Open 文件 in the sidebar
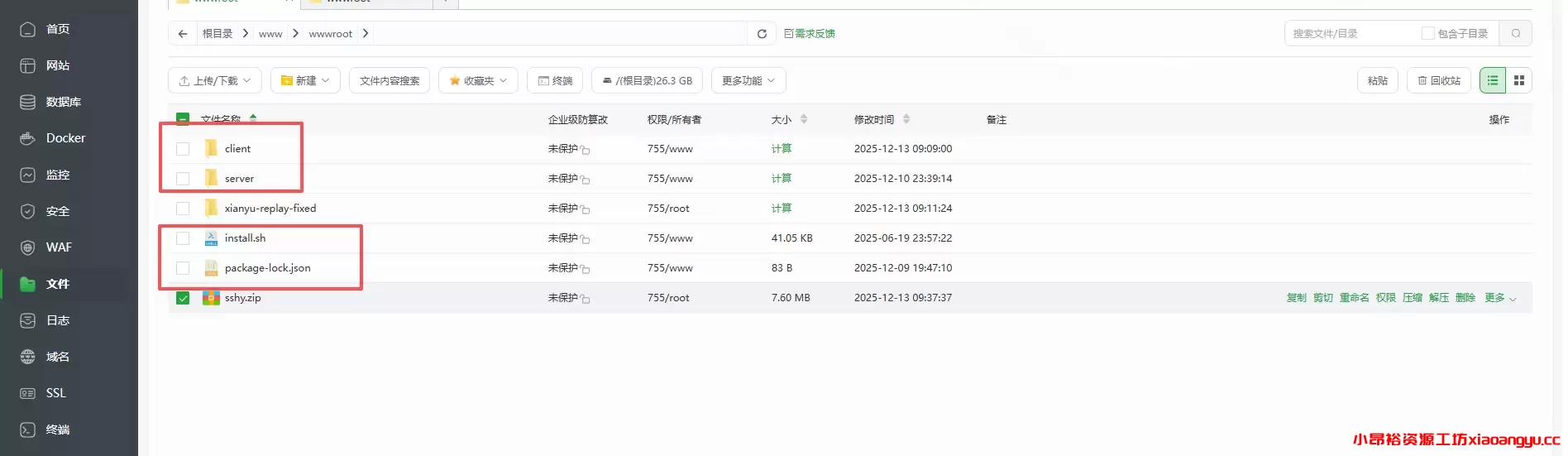The height and width of the screenshot is (456, 1568). tap(57, 284)
